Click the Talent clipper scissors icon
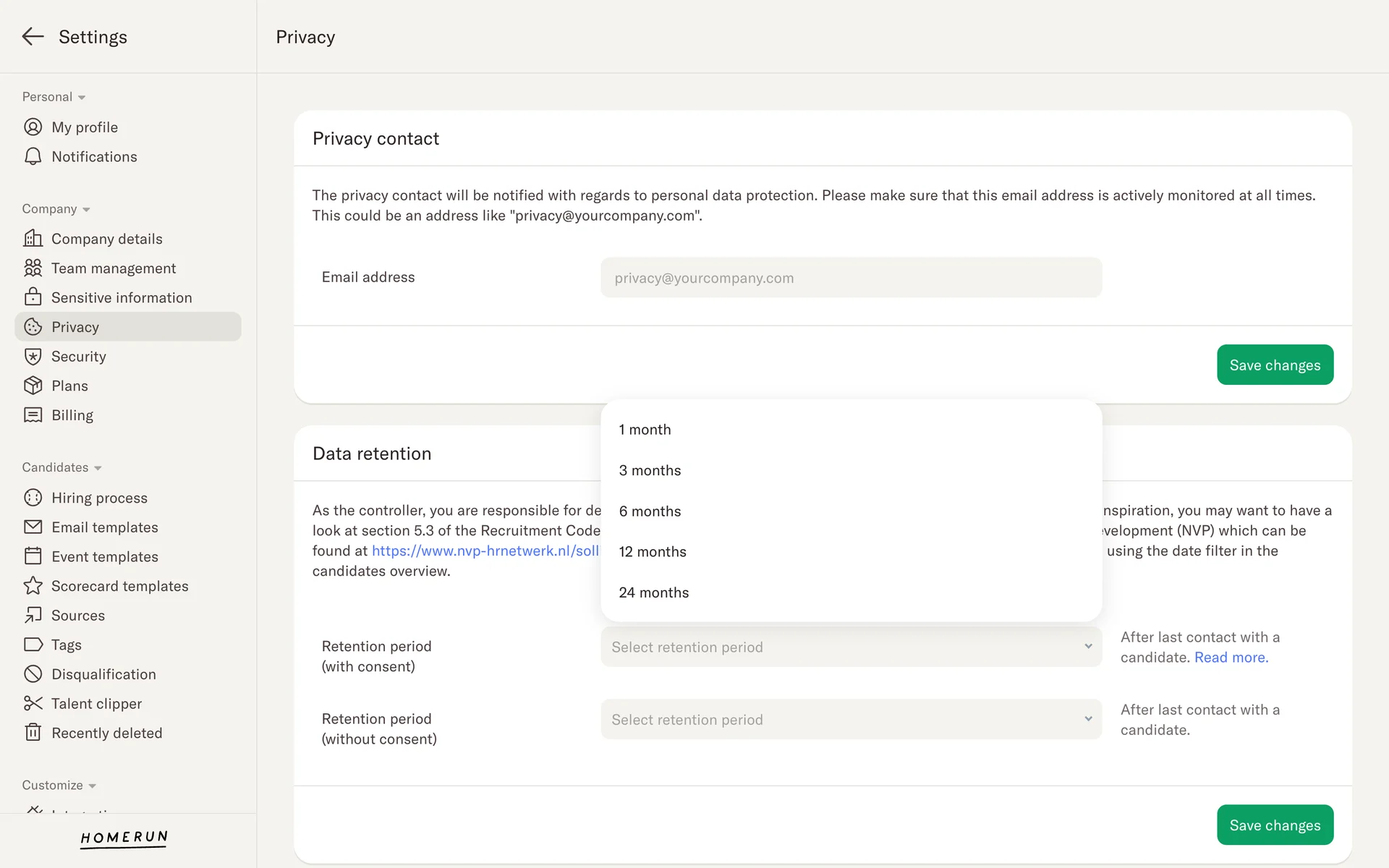The height and width of the screenshot is (868, 1389). click(33, 704)
